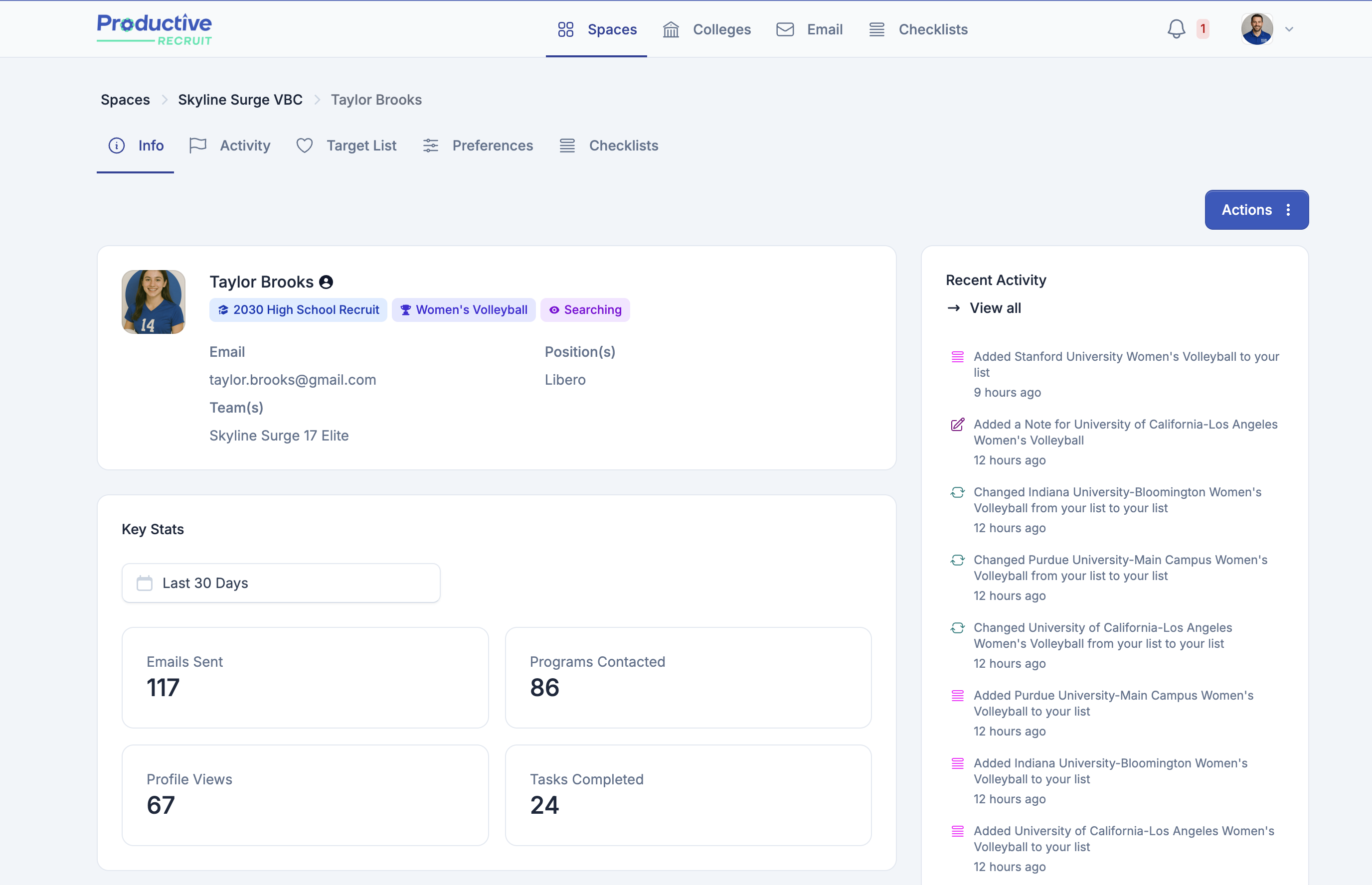Click the Checklists icon in the profile tabs
Image resolution: width=1372 pixels, height=885 pixels.
[x=567, y=146]
